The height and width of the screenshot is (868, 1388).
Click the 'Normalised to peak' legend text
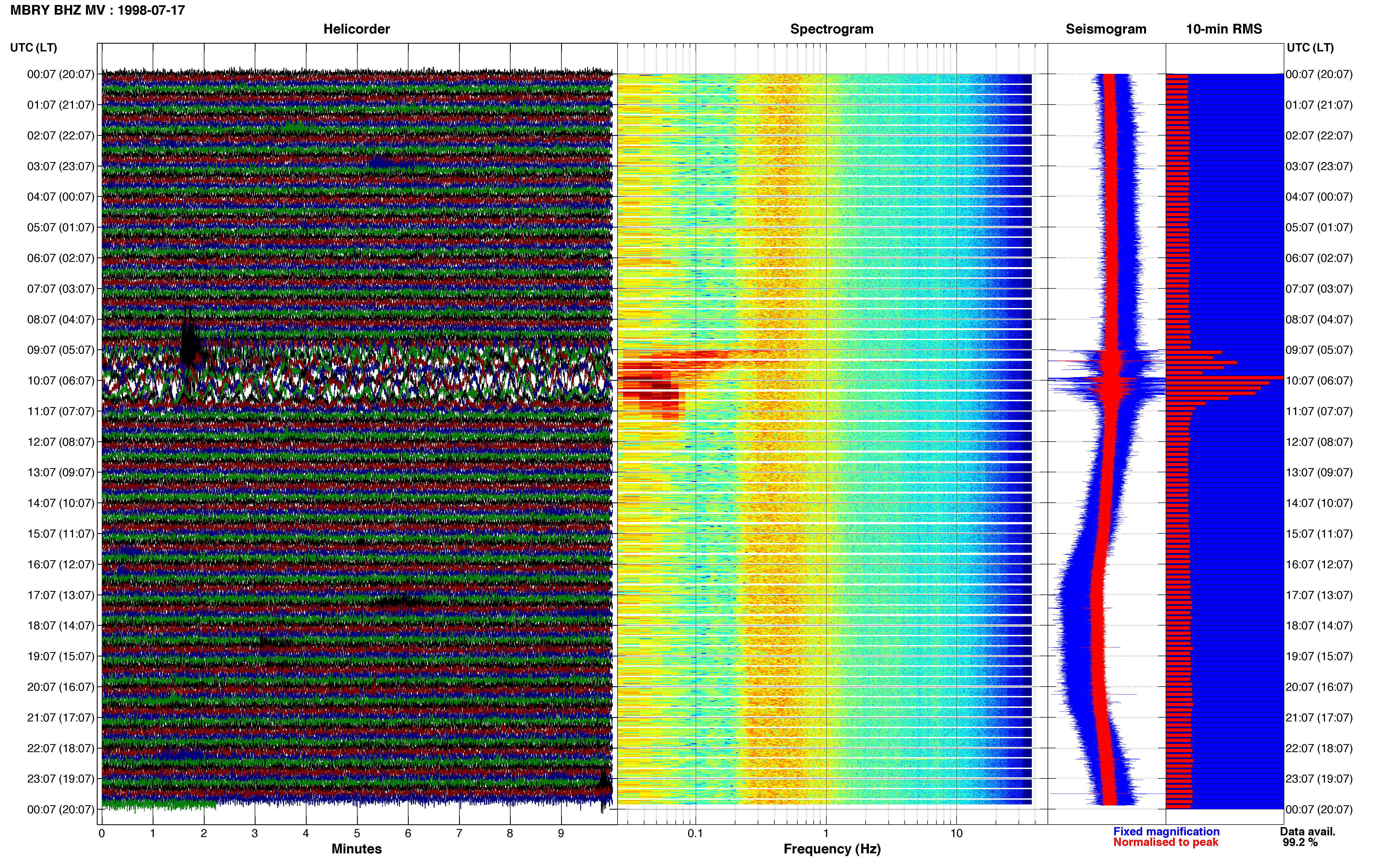pos(1165,842)
